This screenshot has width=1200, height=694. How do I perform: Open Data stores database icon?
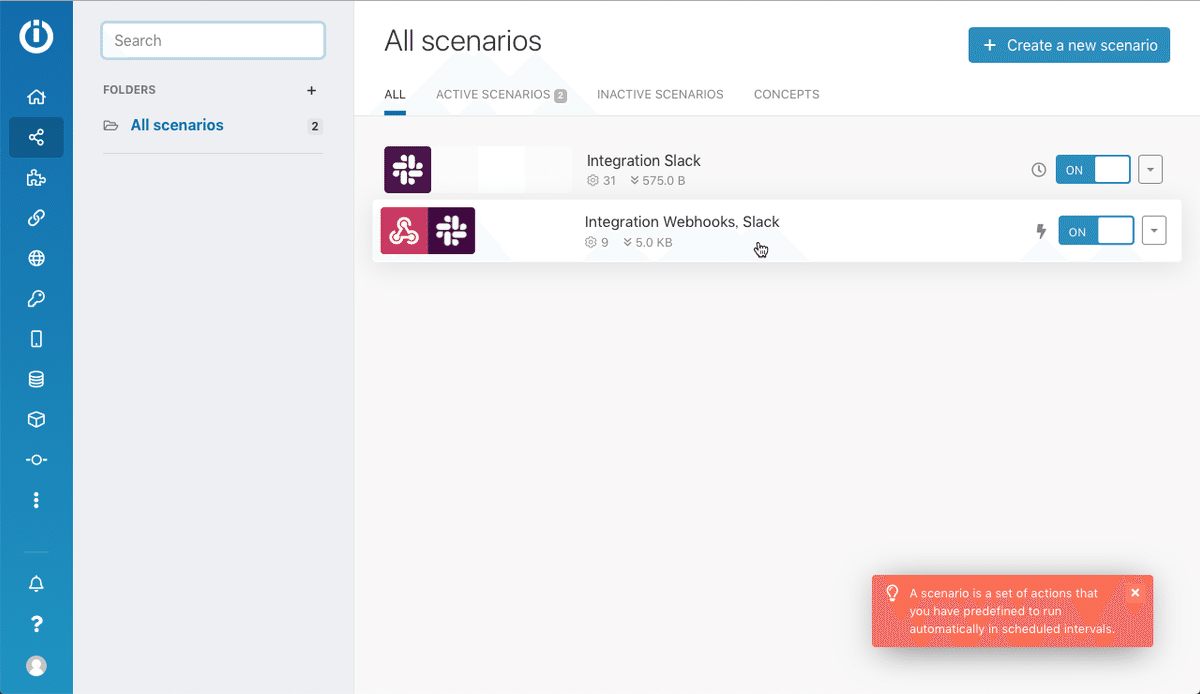pos(36,379)
